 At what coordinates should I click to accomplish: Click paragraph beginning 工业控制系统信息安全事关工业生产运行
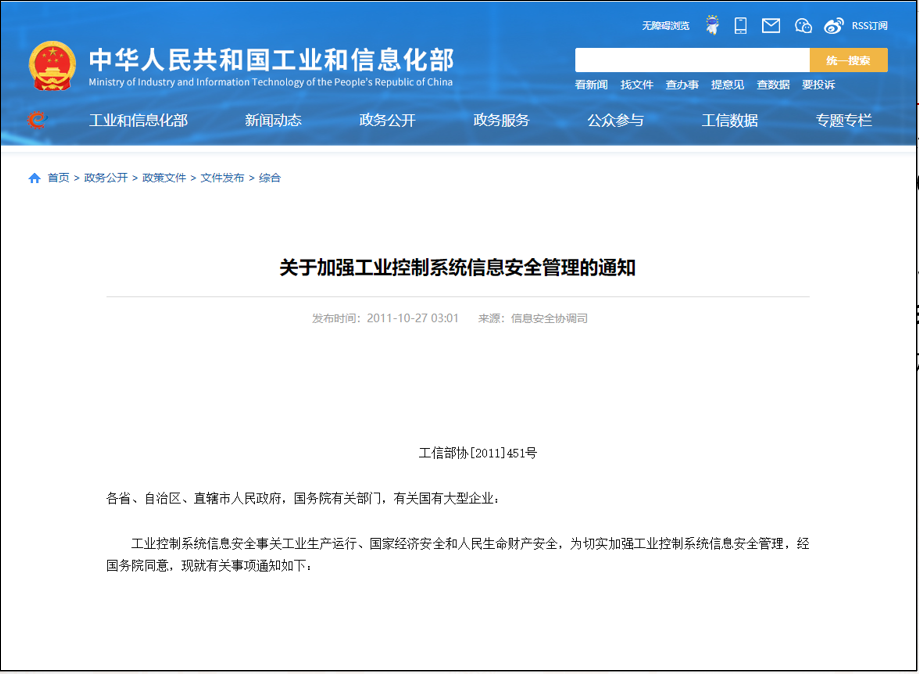457,554
